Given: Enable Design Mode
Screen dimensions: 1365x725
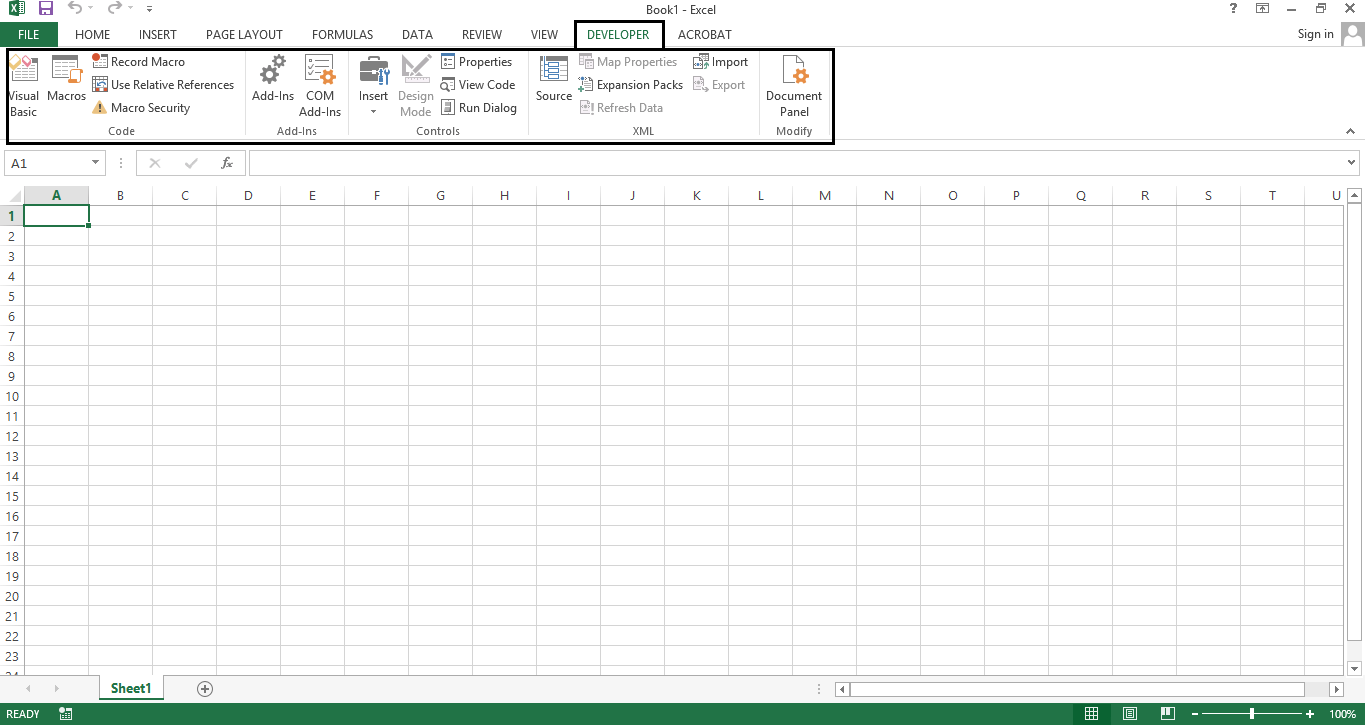Looking at the screenshot, I should coord(415,85).
